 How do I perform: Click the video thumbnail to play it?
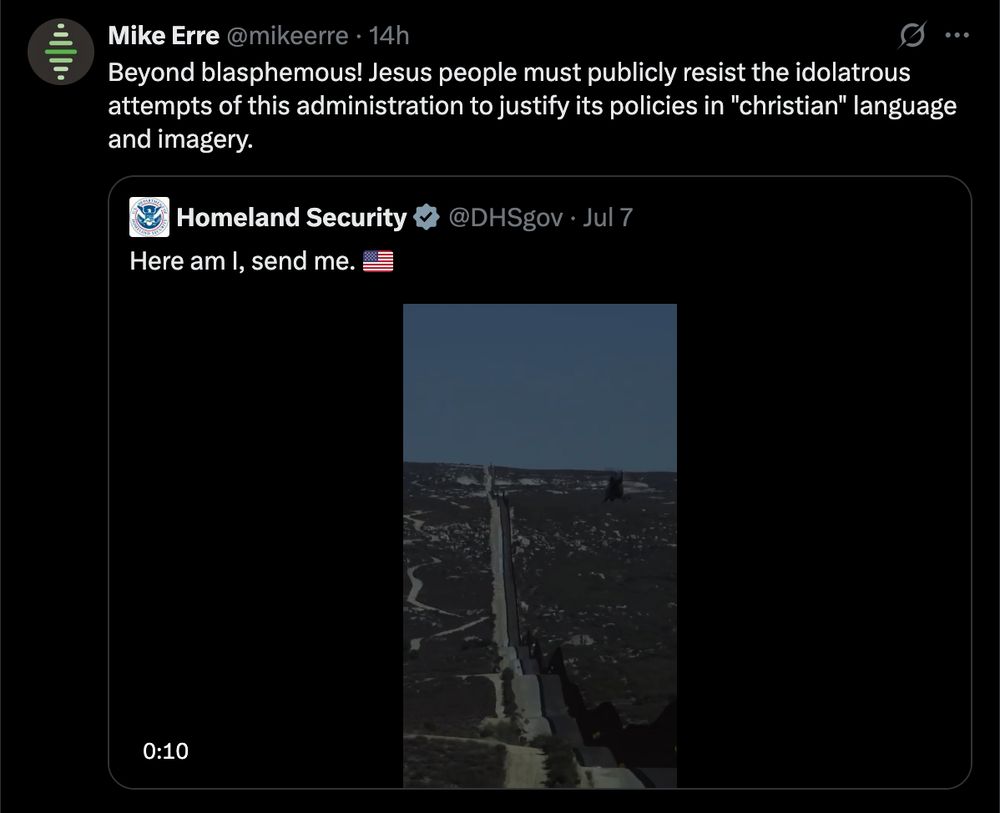point(540,545)
